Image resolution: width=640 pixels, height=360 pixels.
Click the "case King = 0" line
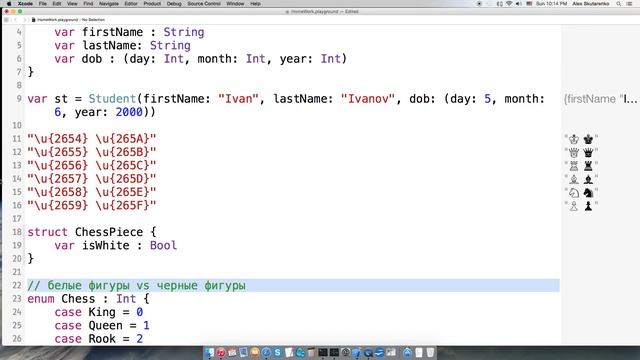pos(98,312)
